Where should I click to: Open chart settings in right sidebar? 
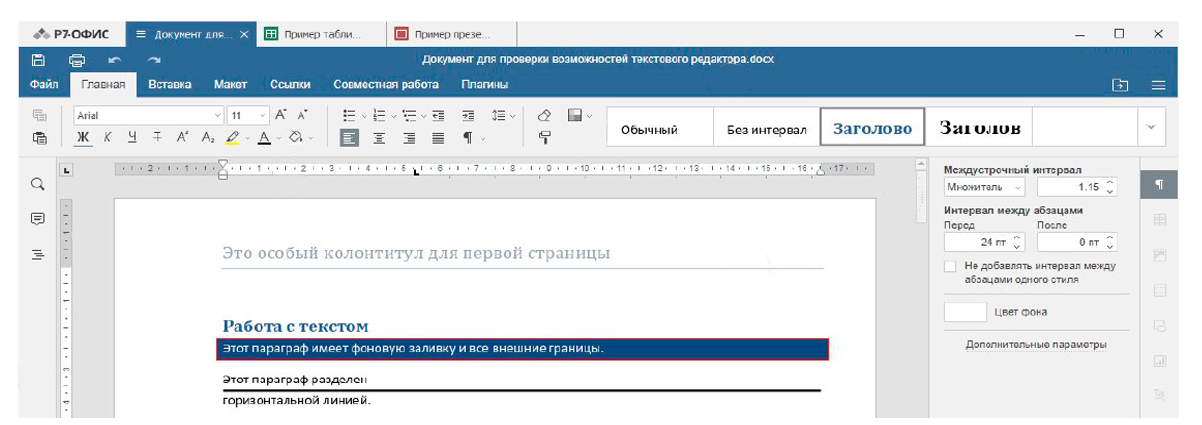pos(1159,360)
